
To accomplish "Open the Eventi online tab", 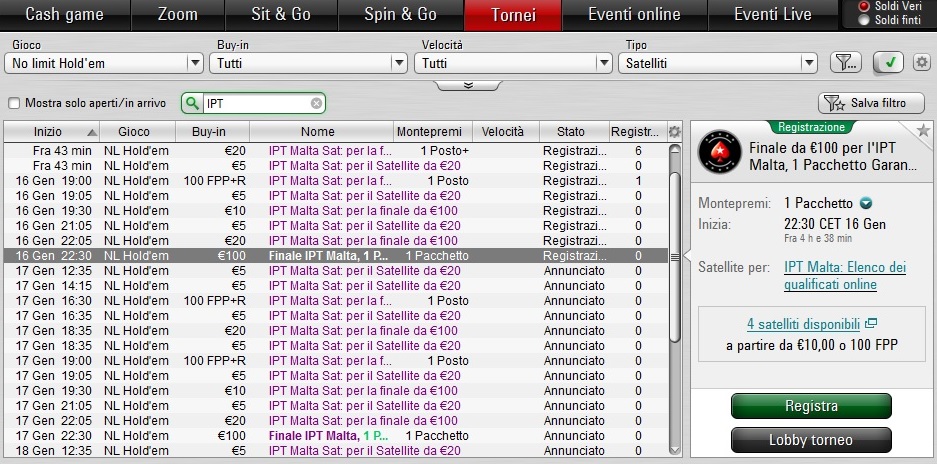I will coord(635,14).
